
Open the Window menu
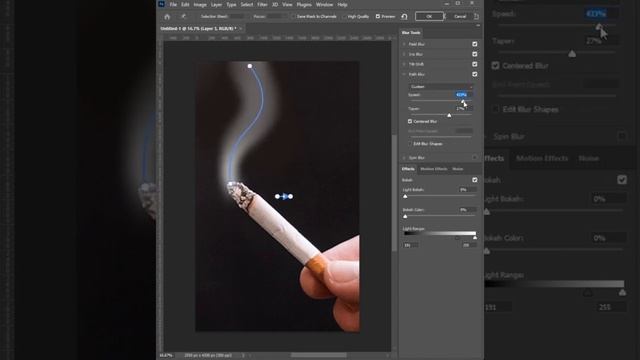click(324, 4)
